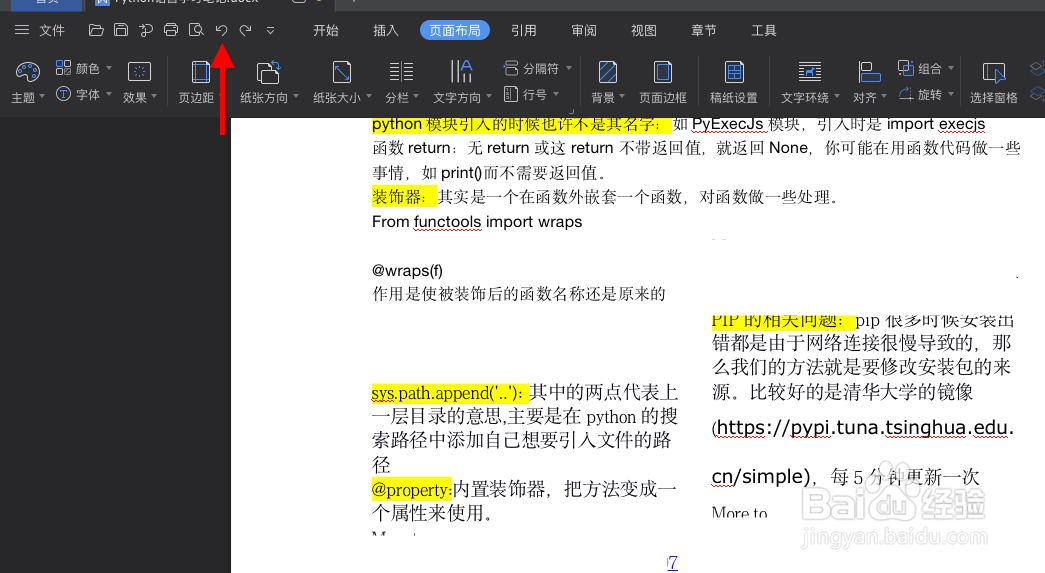Expand the 字体 dropdown arrow
This screenshot has height=573, width=1045.
[x=109, y=95]
